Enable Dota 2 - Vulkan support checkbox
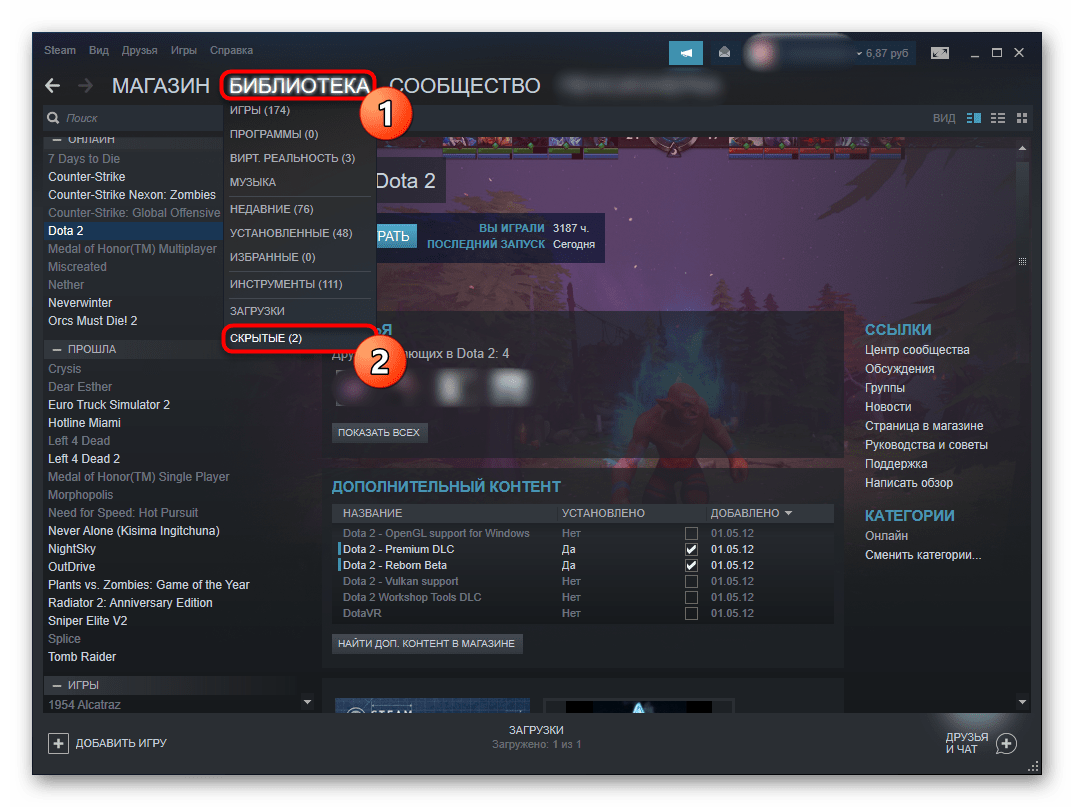The height and width of the screenshot is (807, 1074). 691,581
